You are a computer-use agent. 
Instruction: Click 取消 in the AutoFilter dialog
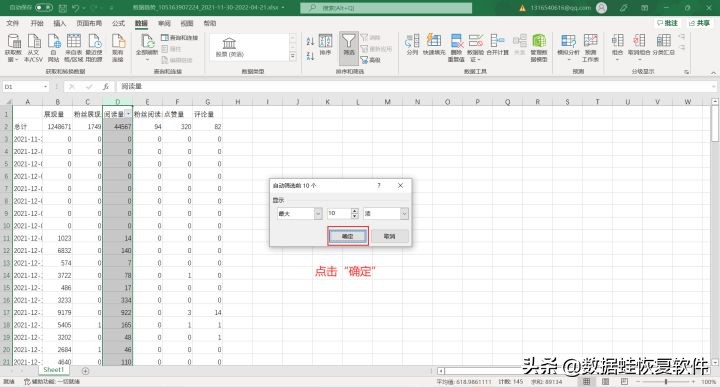[x=389, y=236]
